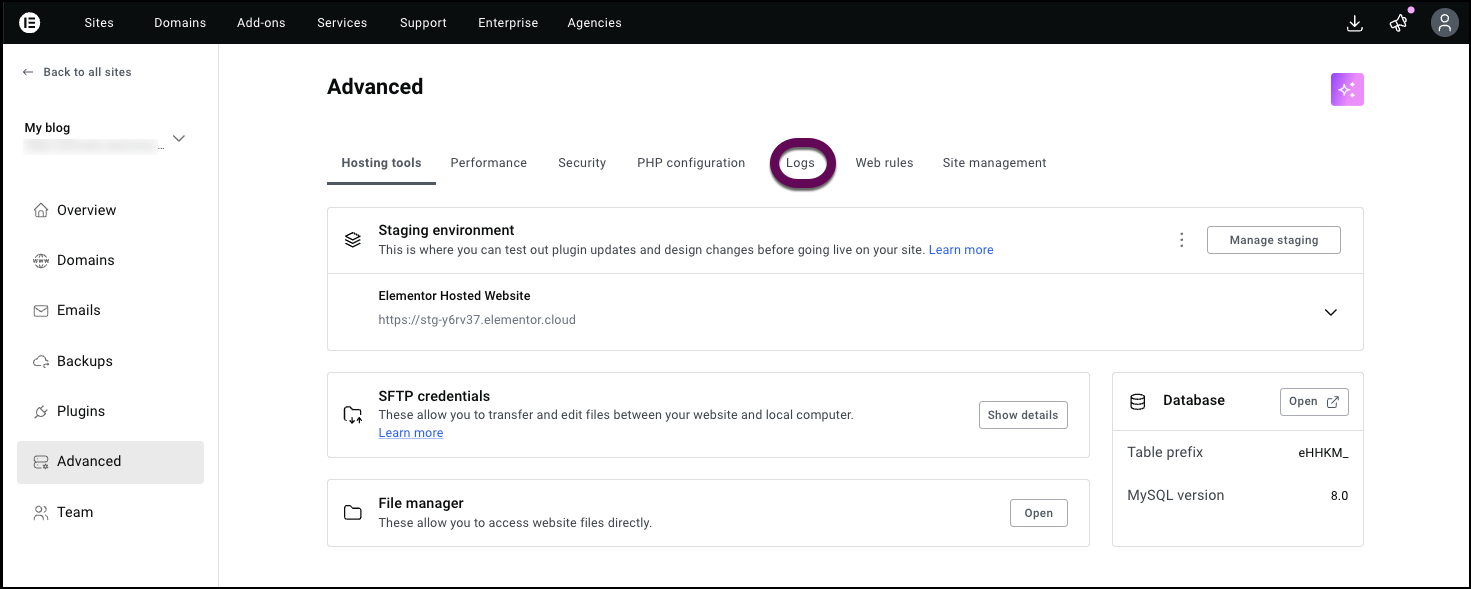Click the AI sparkle icon near Advanced heading
1471x589 pixels.
click(x=1346, y=89)
